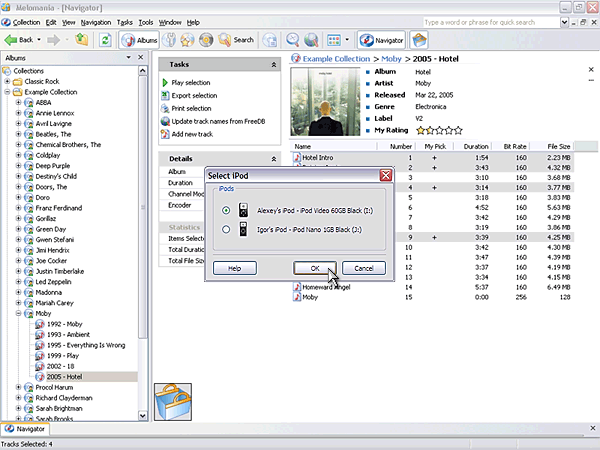Click the tree scrollbar down arrow
Viewport: 600px width, 450px height.
(x=142, y=416)
